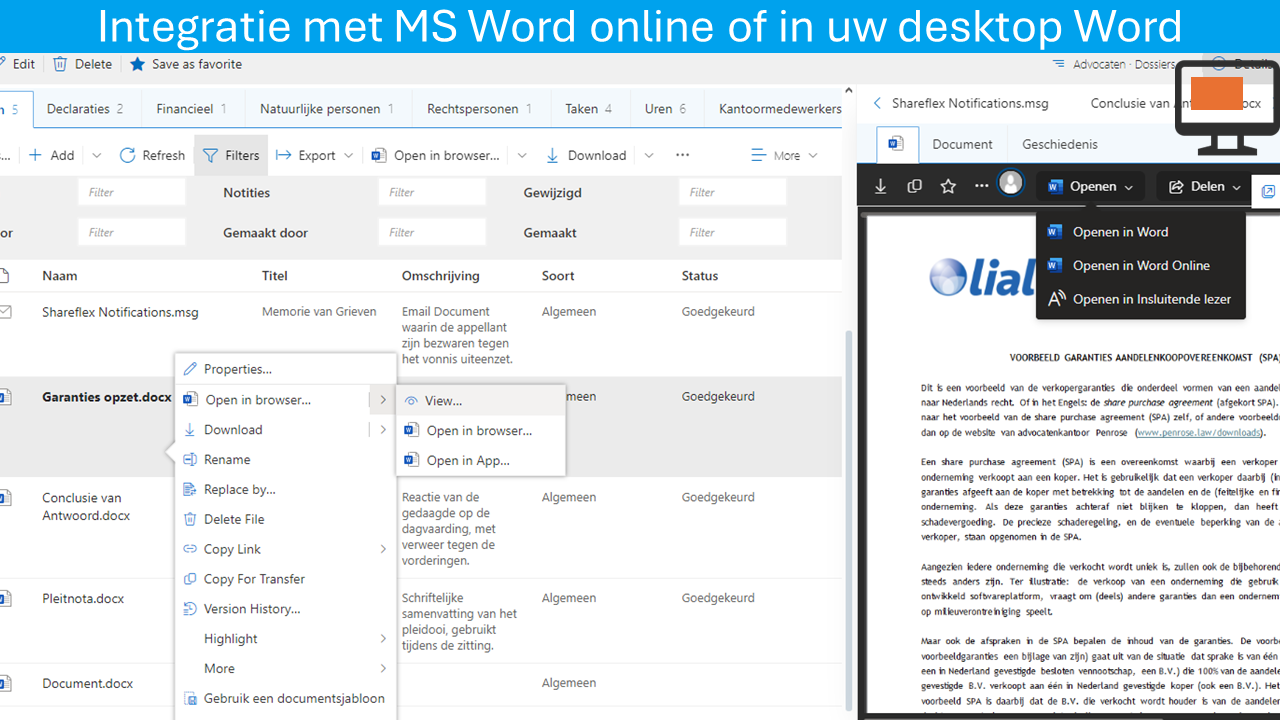Viewport: 1280px width, 720px height.
Task: Open the Document tab in preview
Action: [x=963, y=144]
